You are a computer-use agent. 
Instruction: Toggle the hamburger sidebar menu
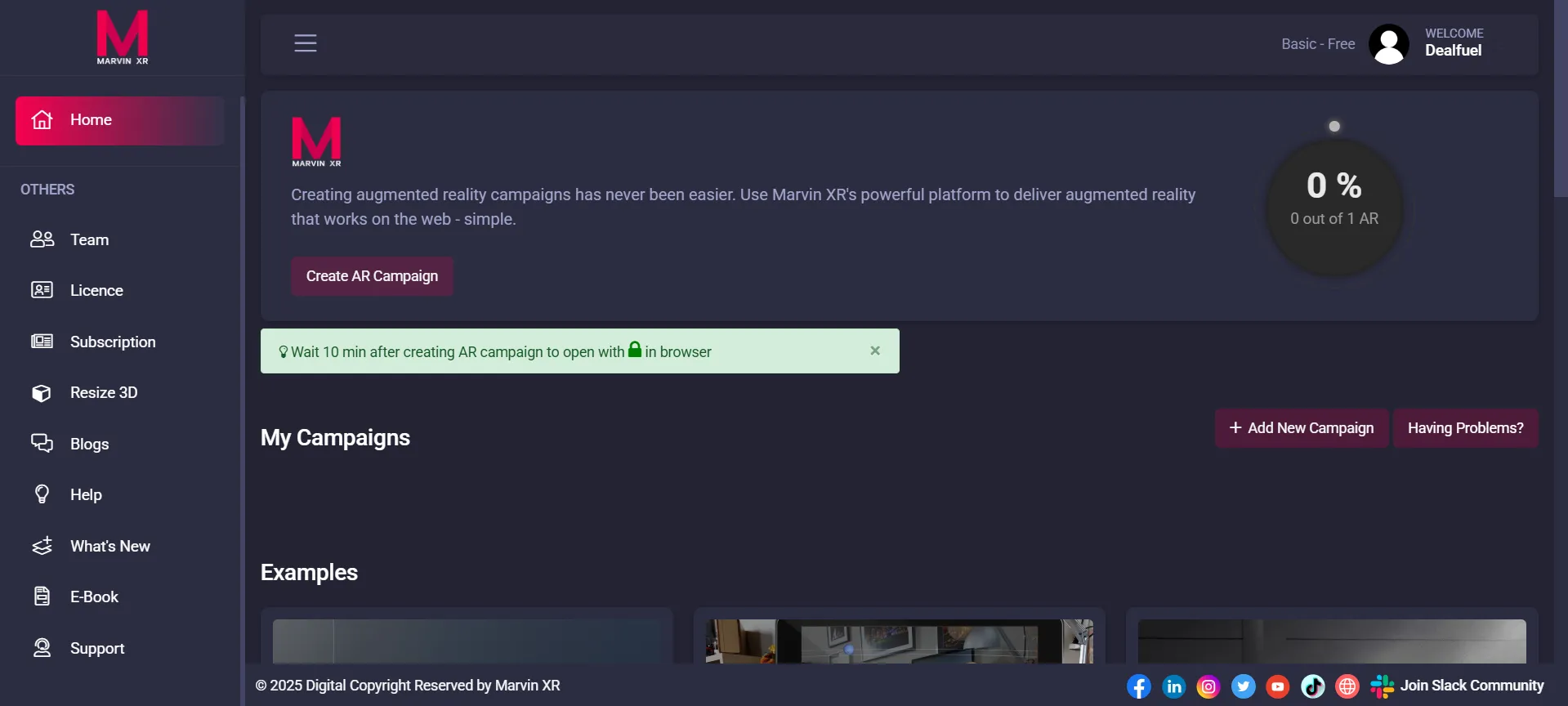click(306, 43)
